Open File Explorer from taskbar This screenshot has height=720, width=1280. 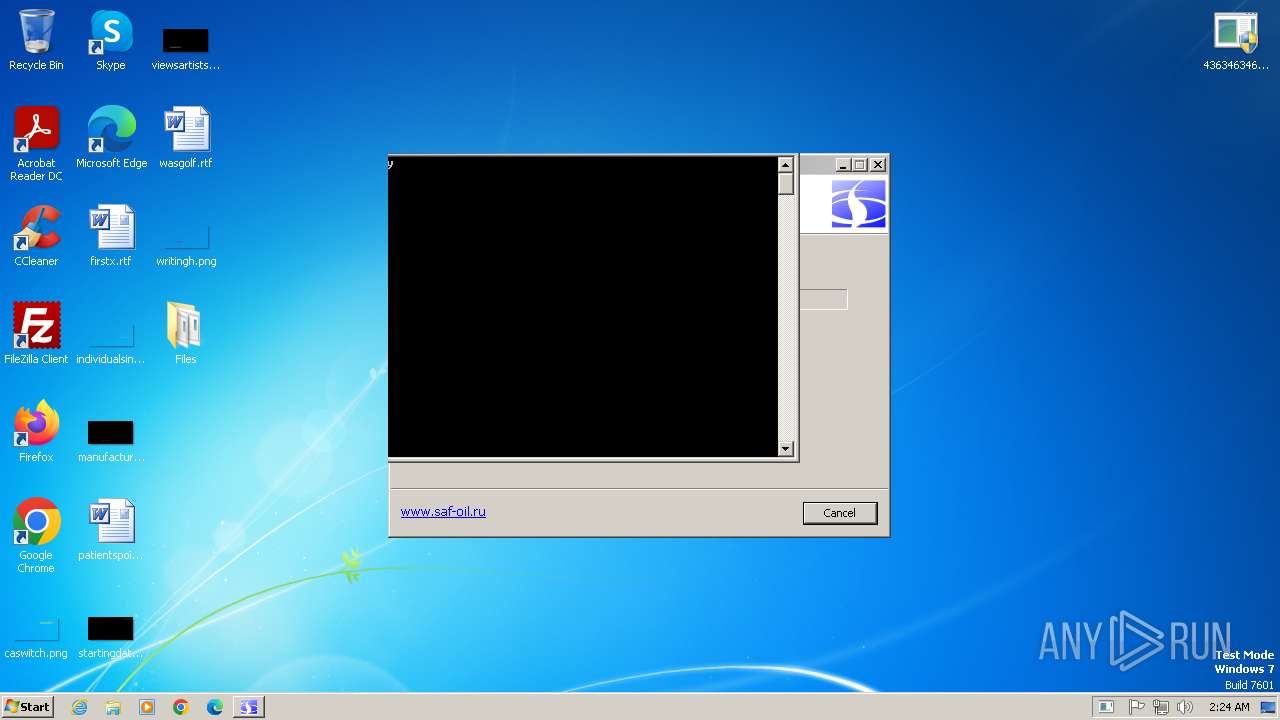click(113, 707)
